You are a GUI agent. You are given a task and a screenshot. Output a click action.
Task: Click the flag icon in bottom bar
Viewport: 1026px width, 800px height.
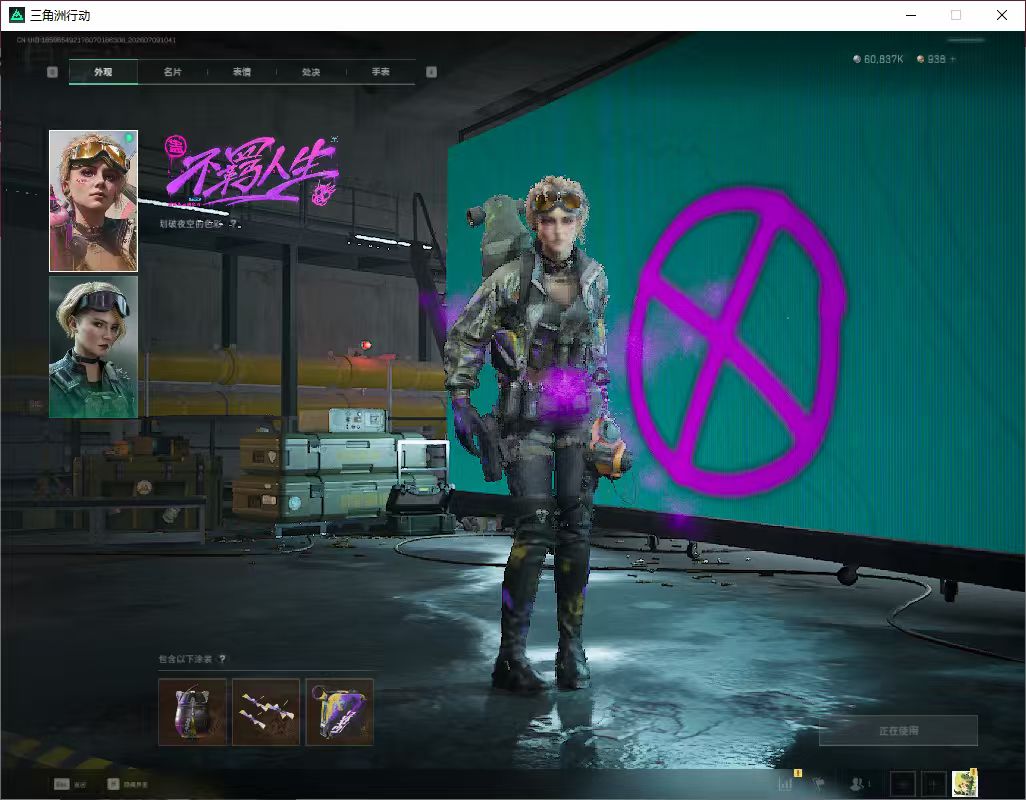pyautogui.click(x=818, y=783)
